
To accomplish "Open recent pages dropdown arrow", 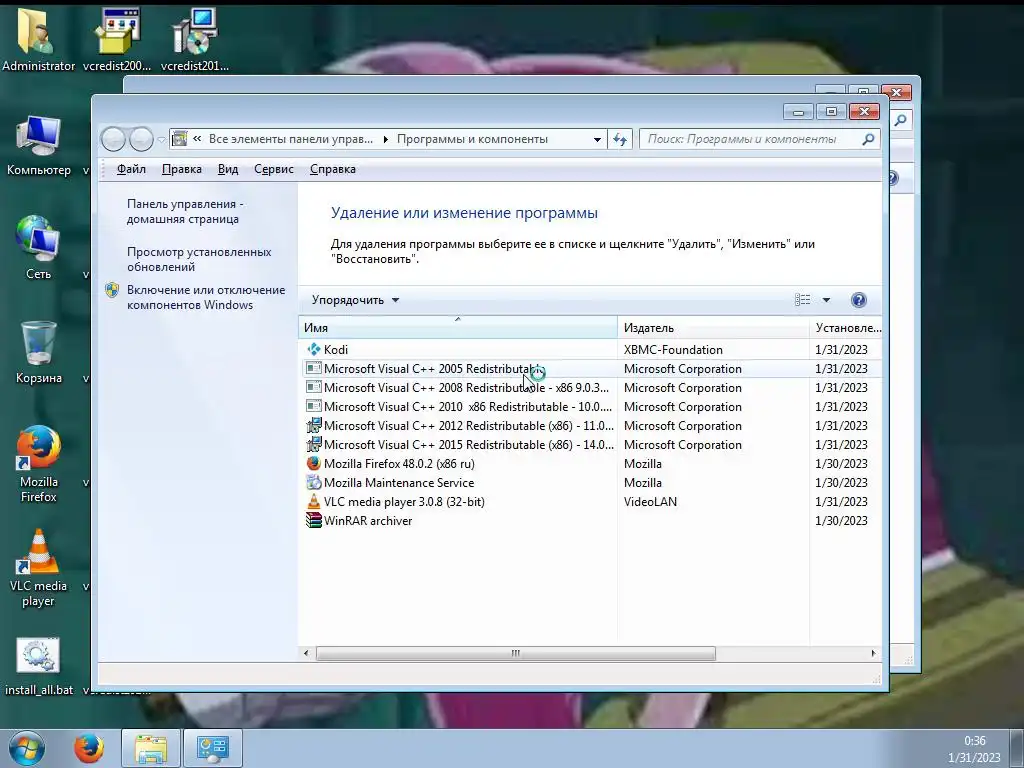I will coord(161,139).
